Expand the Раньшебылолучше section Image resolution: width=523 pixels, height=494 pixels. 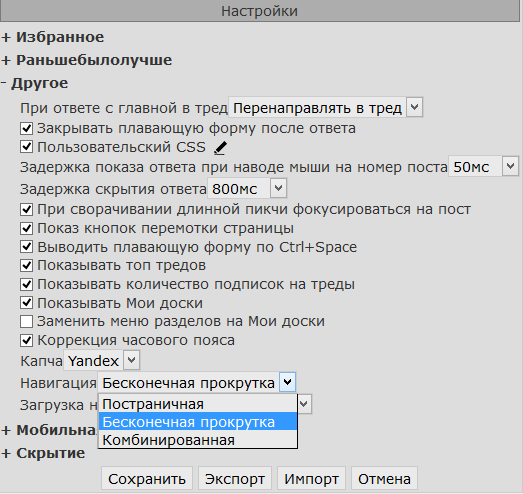(87, 60)
